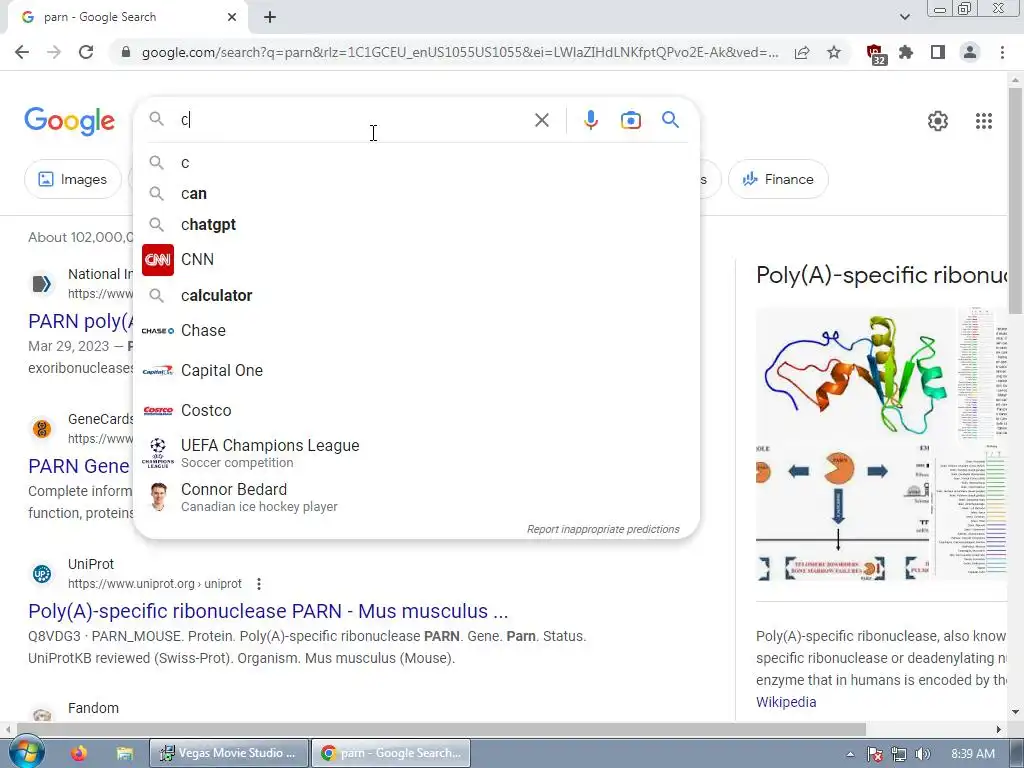The height and width of the screenshot is (768, 1024).
Task: Open the tab search dropdown arrow
Action: [905, 17]
